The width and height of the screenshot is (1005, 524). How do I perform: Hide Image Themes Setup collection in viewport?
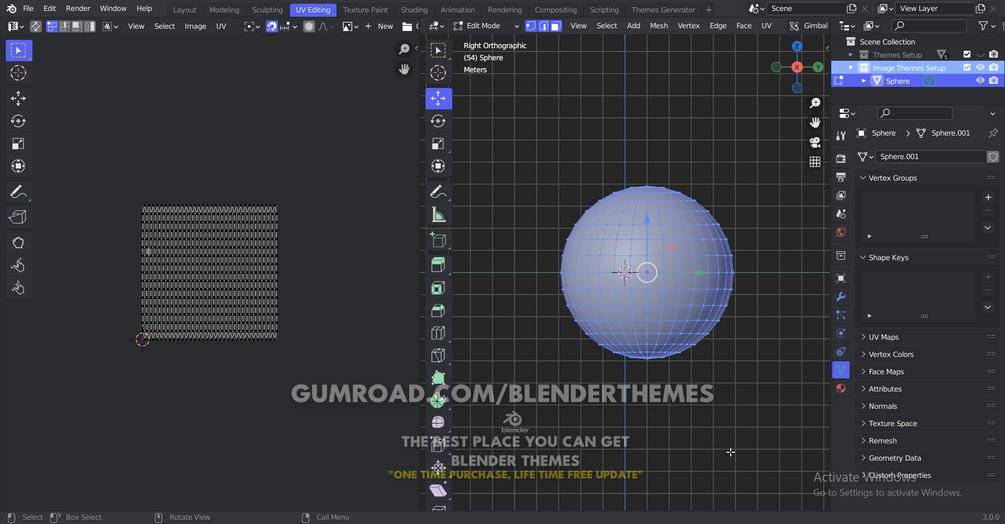[980, 67]
